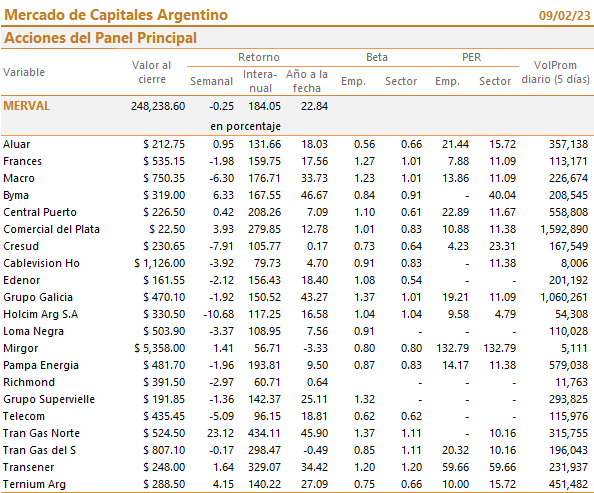Select Transener PER Emp. value 59.66
594x493 pixels.
tap(455, 467)
